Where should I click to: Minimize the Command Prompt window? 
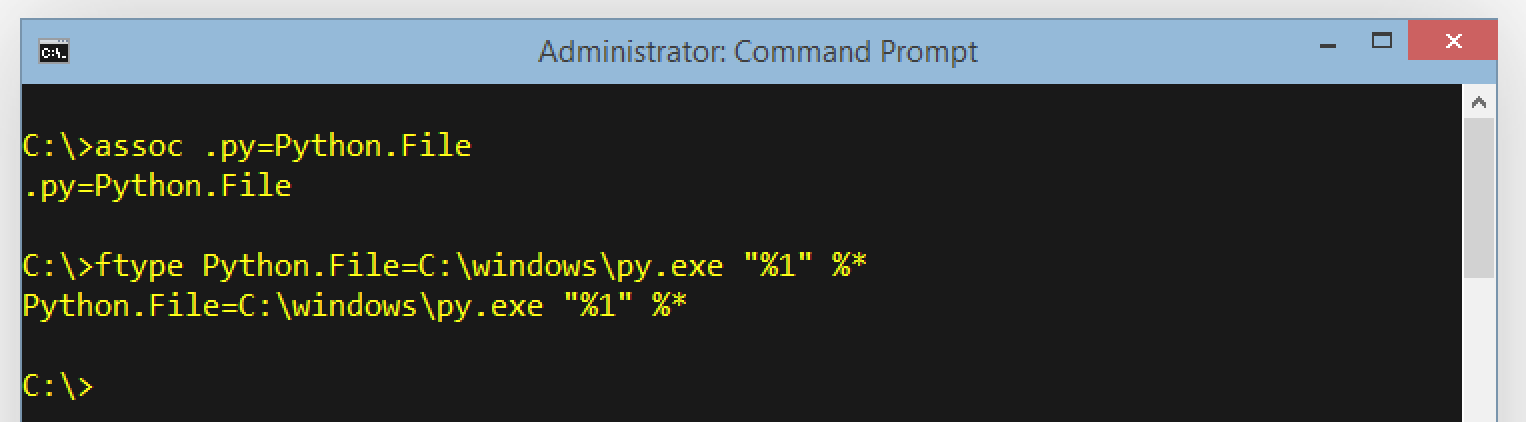(1328, 44)
